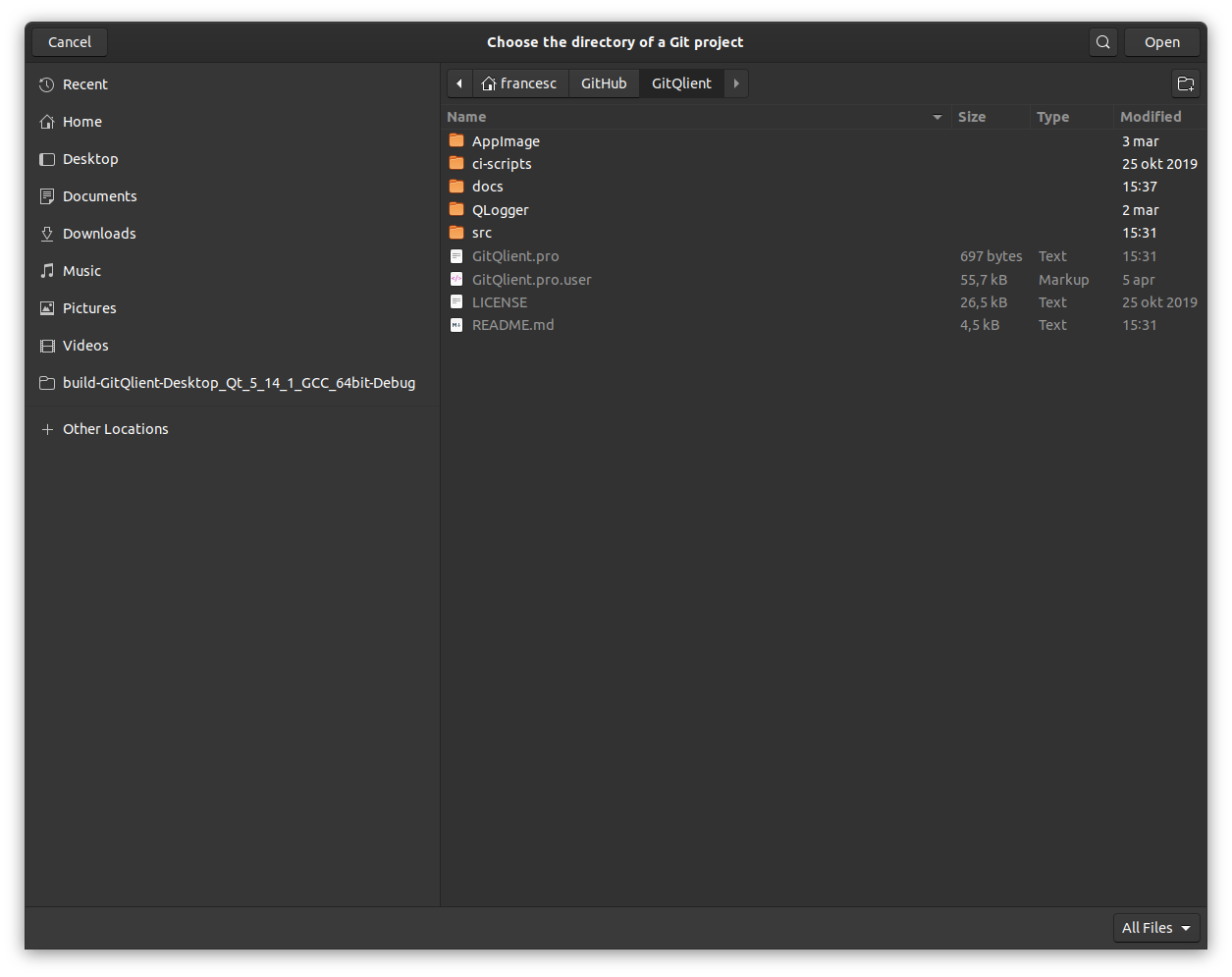Click the back navigation arrow in path bar
Viewport: 1232px width, 977px height.
[459, 83]
